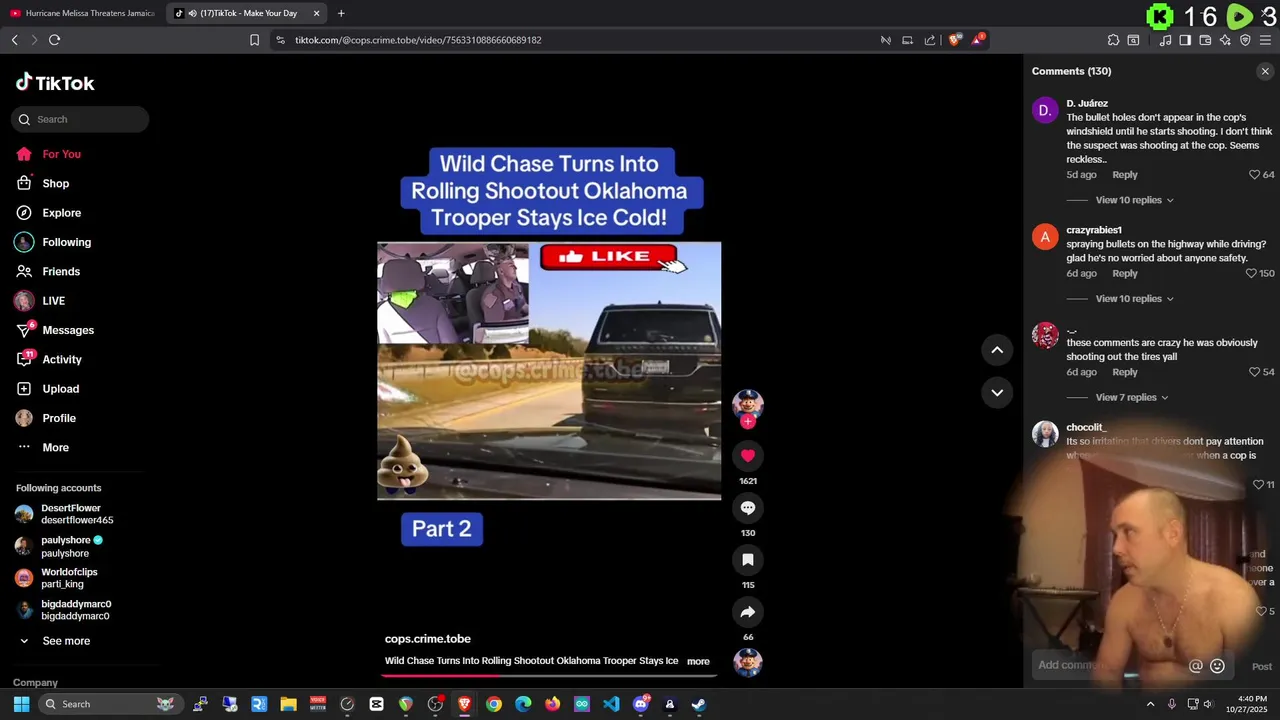Share the video using the arrow icon
This screenshot has width=1280, height=720.
747,612
